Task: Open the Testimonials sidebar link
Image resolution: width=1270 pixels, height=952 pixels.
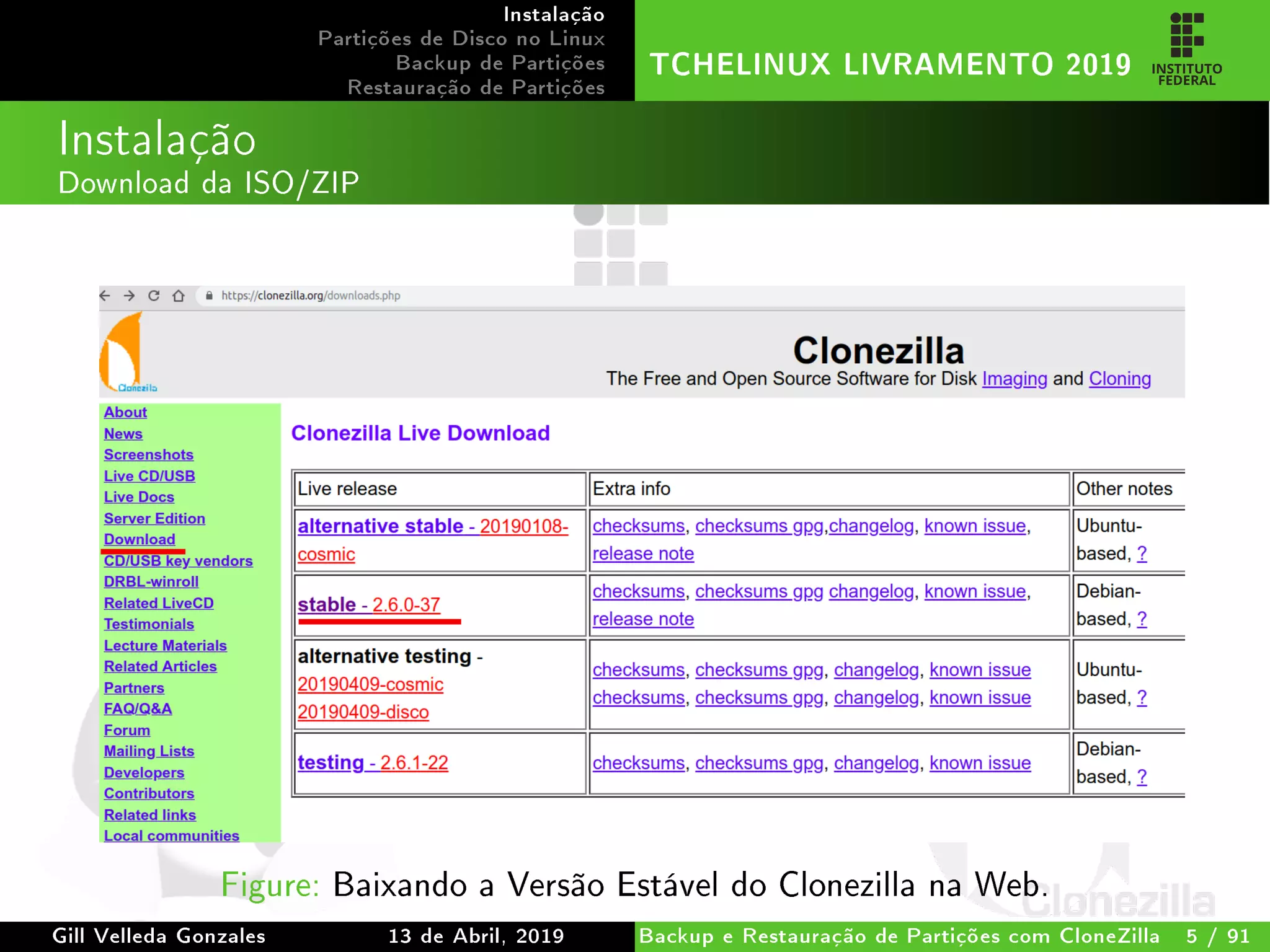Action: pos(149,624)
